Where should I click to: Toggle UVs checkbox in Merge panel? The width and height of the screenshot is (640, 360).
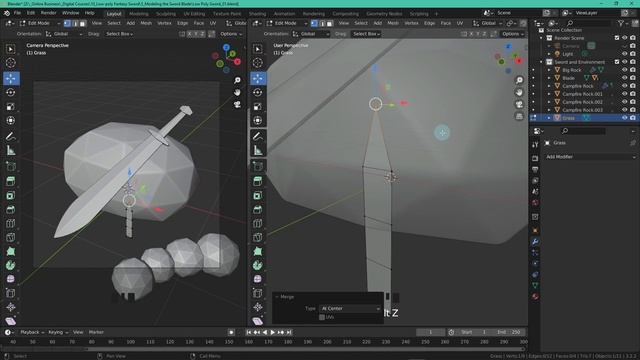click(x=322, y=317)
